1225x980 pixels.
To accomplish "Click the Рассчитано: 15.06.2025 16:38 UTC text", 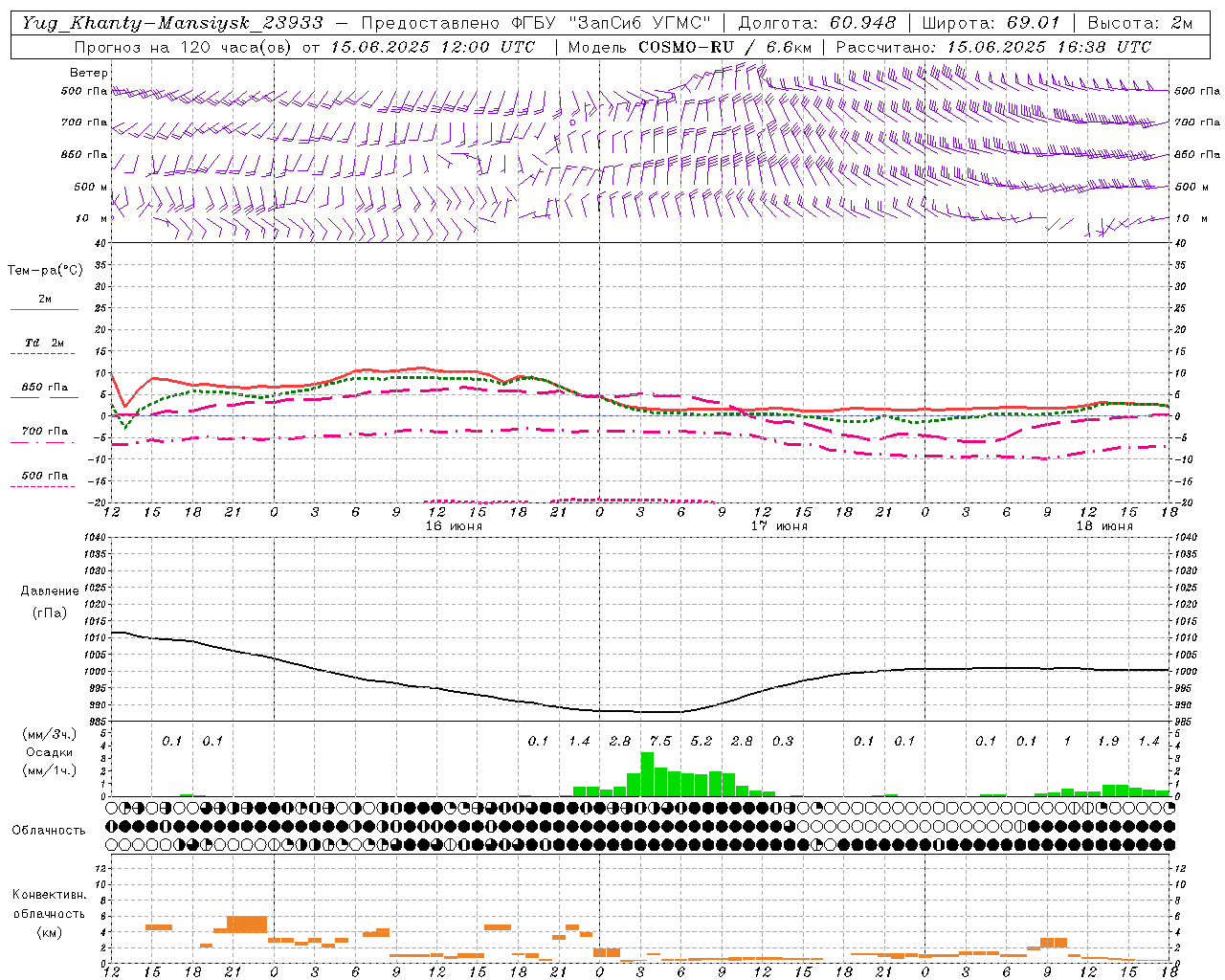I will click(x=993, y=47).
